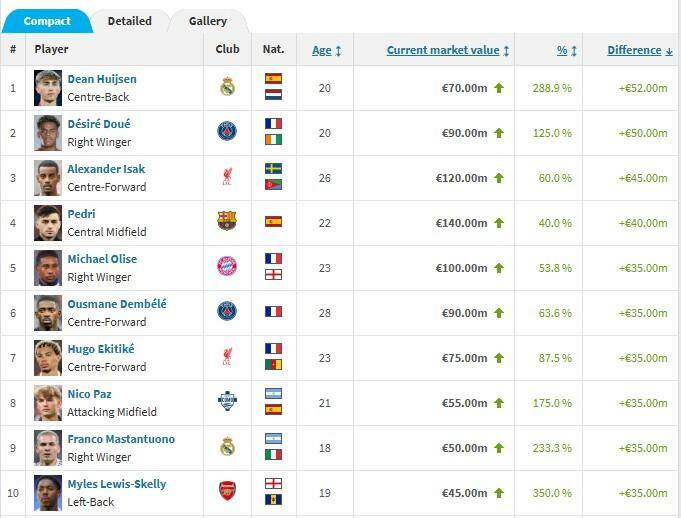Select the Compact view tab
The height and width of the screenshot is (518, 681).
click(x=48, y=21)
